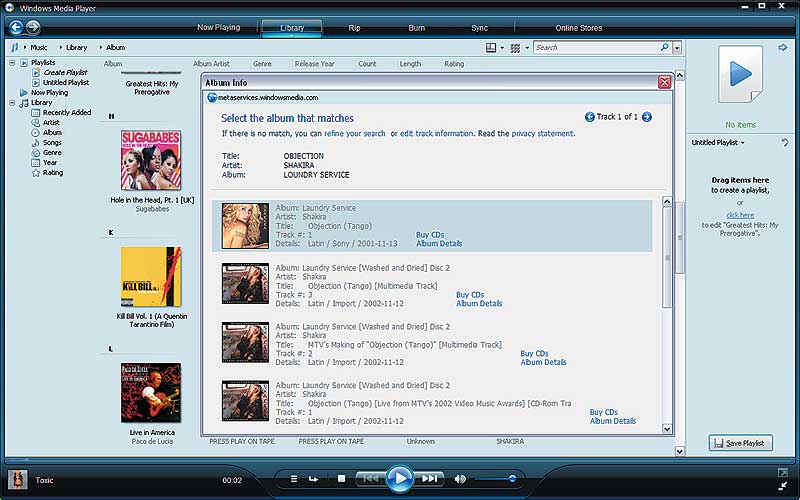The image size is (800, 500).
Task: Click the arrow icon above the list pane
Action: pyautogui.click(x=783, y=47)
